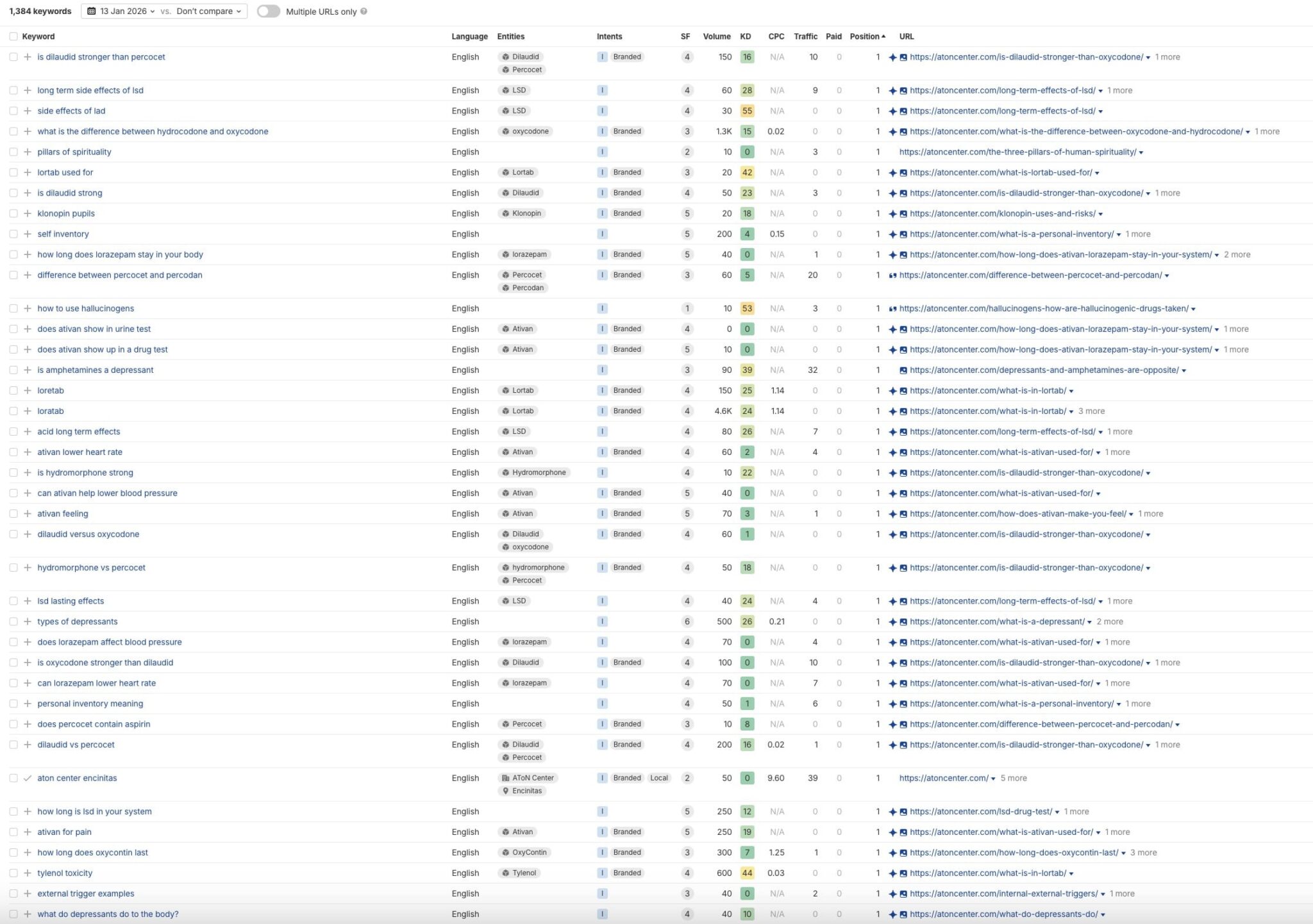Click the Hydromorphone entity tag
Image resolution: width=1313 pixels, height=924 pixels.
(534, 472)
